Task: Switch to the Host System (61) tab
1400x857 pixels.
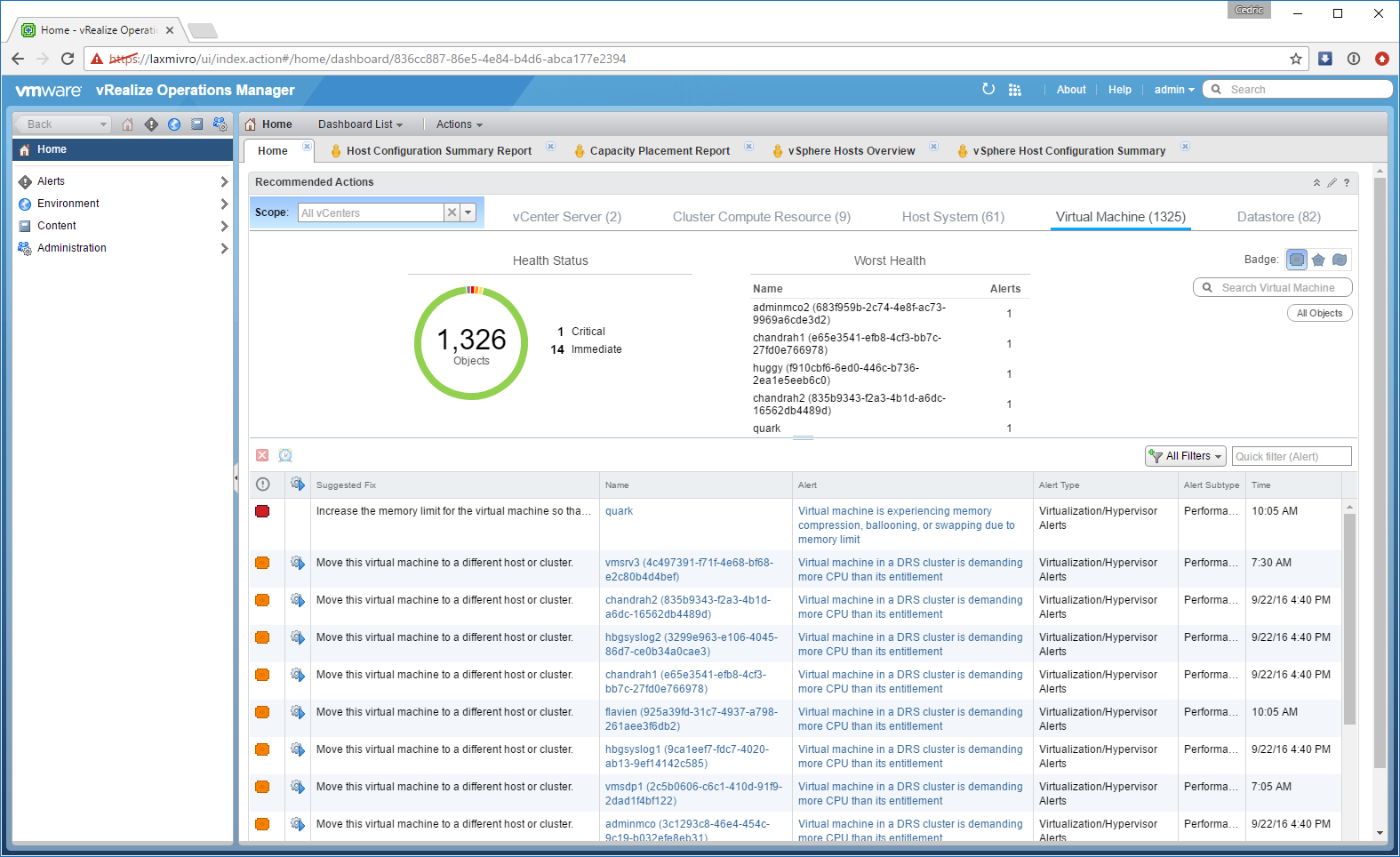Action: [953, 217]
